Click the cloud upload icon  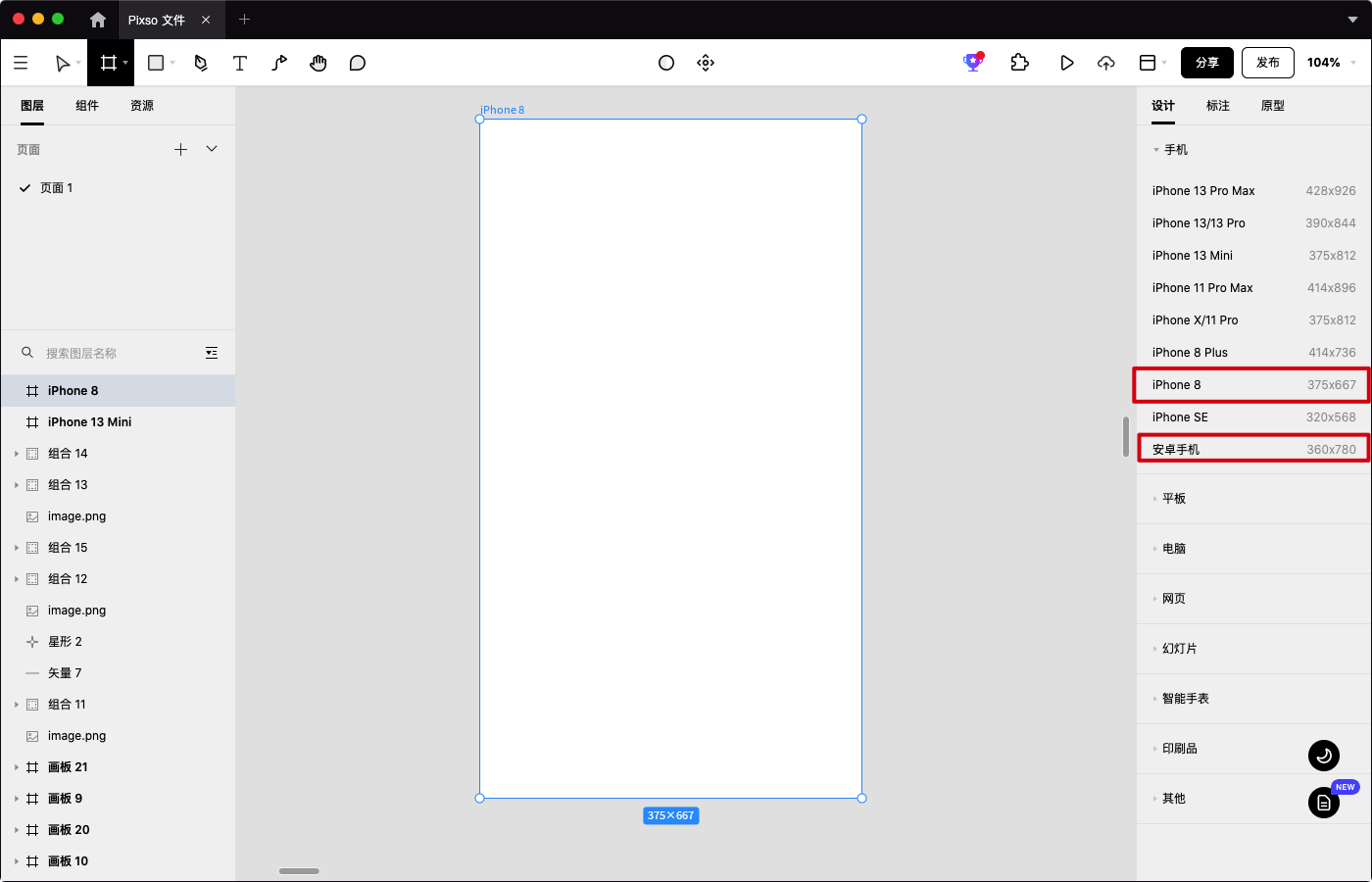coord(1106,63)
